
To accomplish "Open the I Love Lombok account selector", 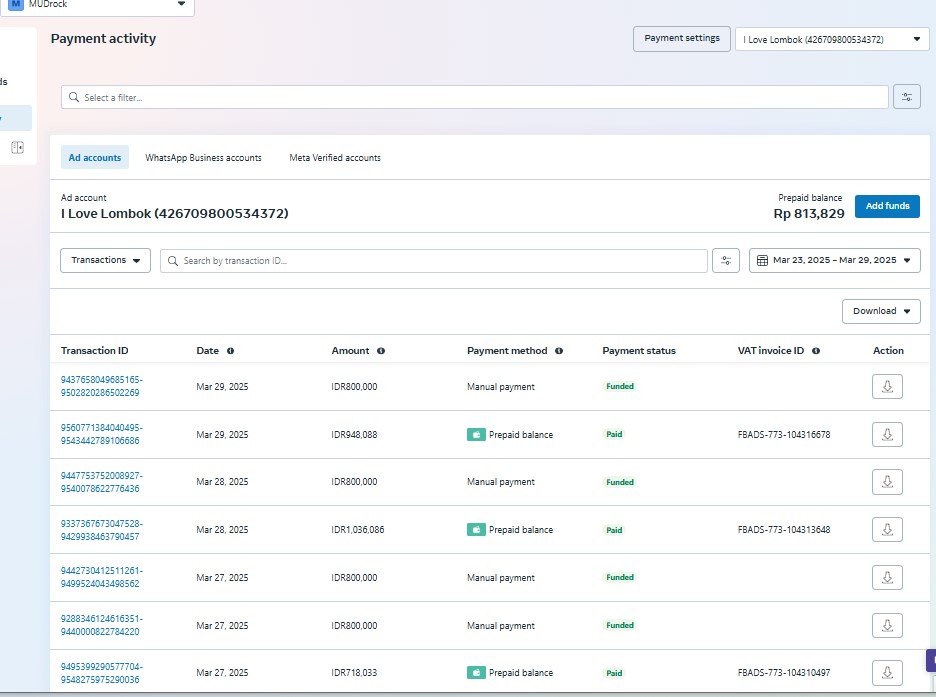I will pyautogui.click(x=831, y=39).
